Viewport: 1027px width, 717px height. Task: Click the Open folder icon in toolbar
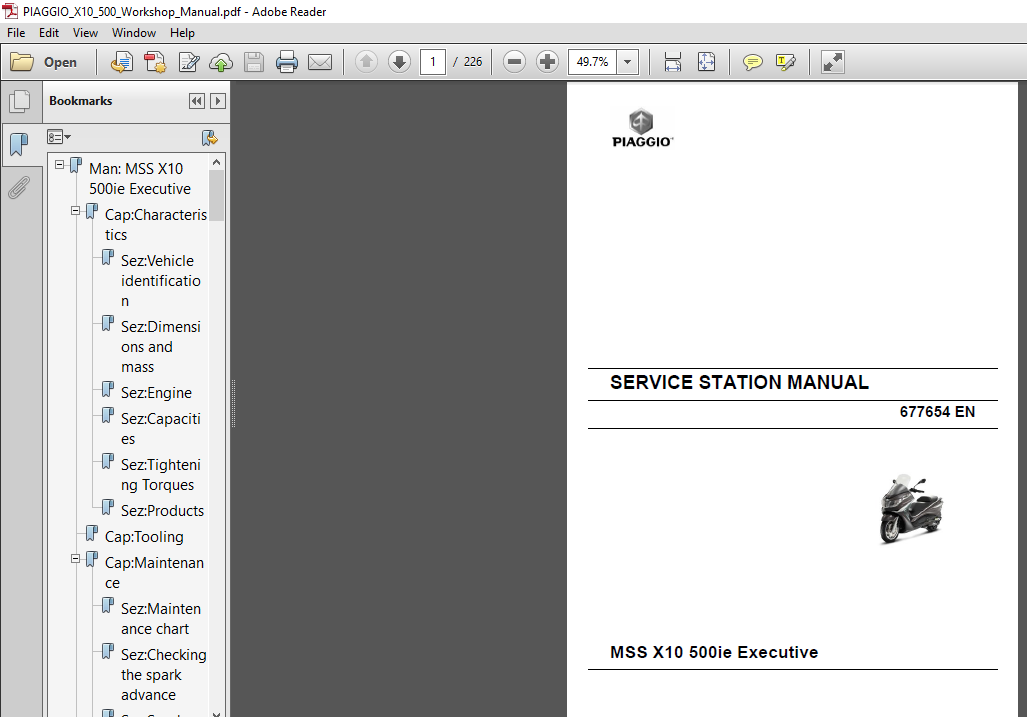pyautogui.click(x=22, y=62)
